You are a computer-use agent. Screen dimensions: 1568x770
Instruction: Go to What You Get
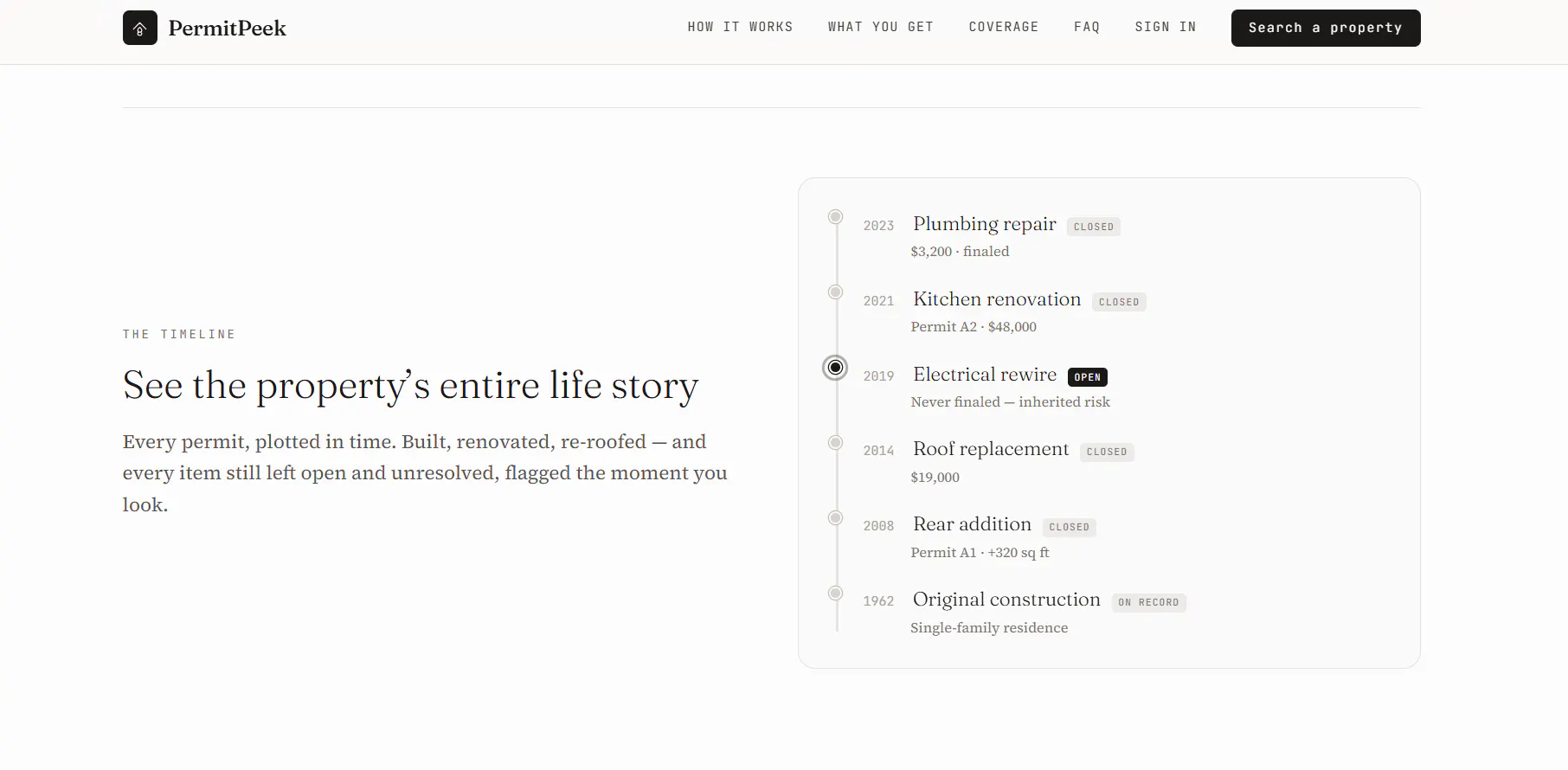tap(881, 27)
